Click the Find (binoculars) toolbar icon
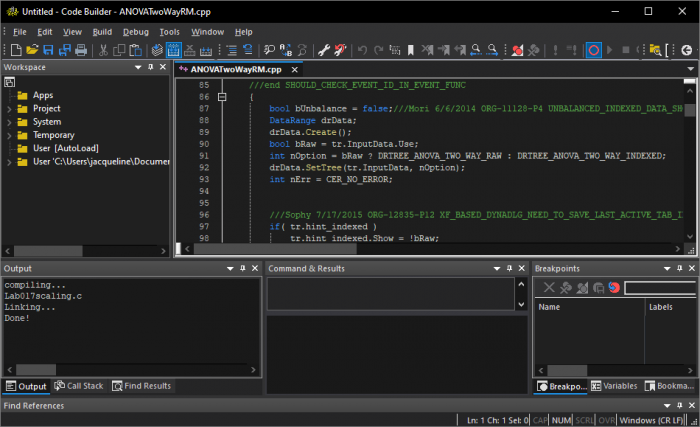This screenshot has width=700, height=427. click(270, 49)
